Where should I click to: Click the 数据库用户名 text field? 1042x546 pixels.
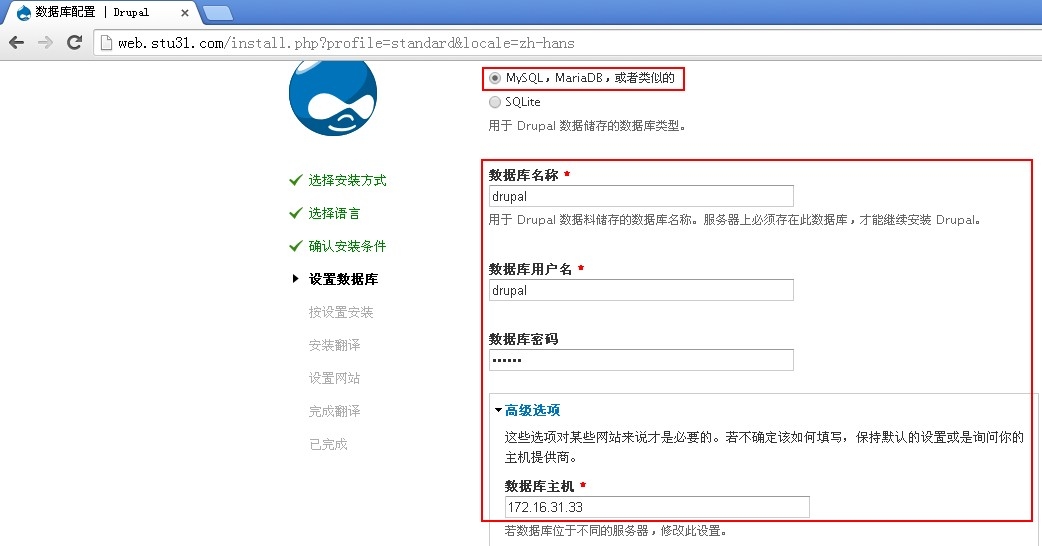(x=641, y=290)
